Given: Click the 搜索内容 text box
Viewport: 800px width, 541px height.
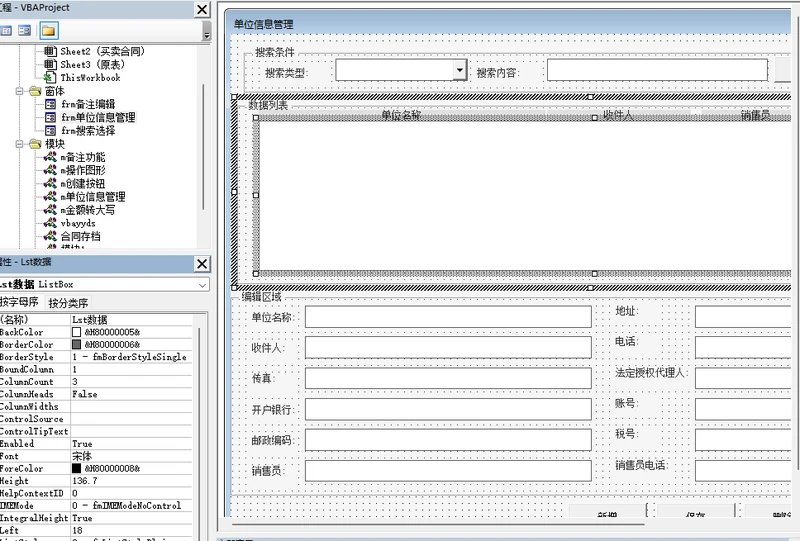Looking at the screenshot, I should (x=657, y=70).
